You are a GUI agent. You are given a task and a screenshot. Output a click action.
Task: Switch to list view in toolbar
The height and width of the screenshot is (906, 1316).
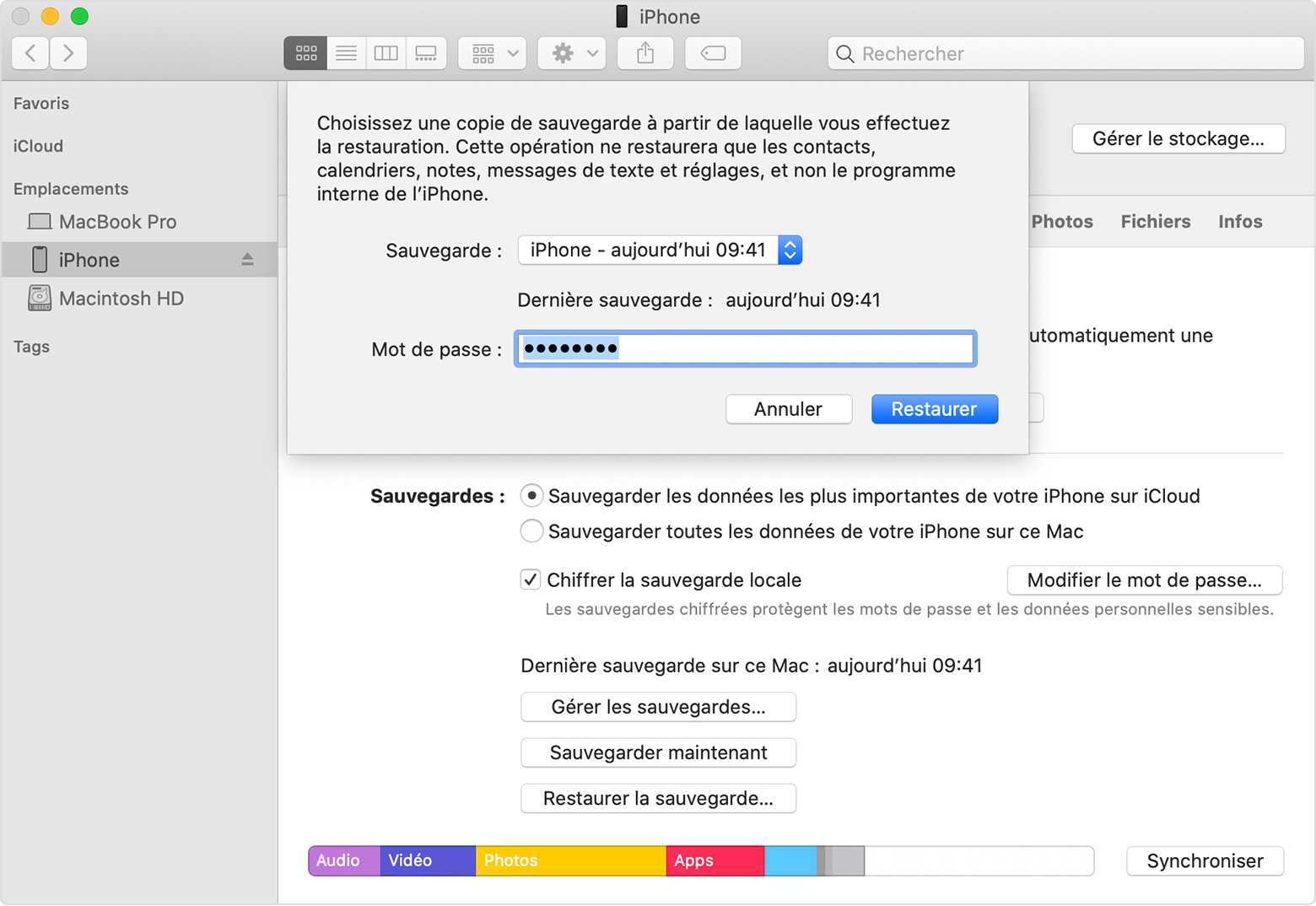coord(346,53)
